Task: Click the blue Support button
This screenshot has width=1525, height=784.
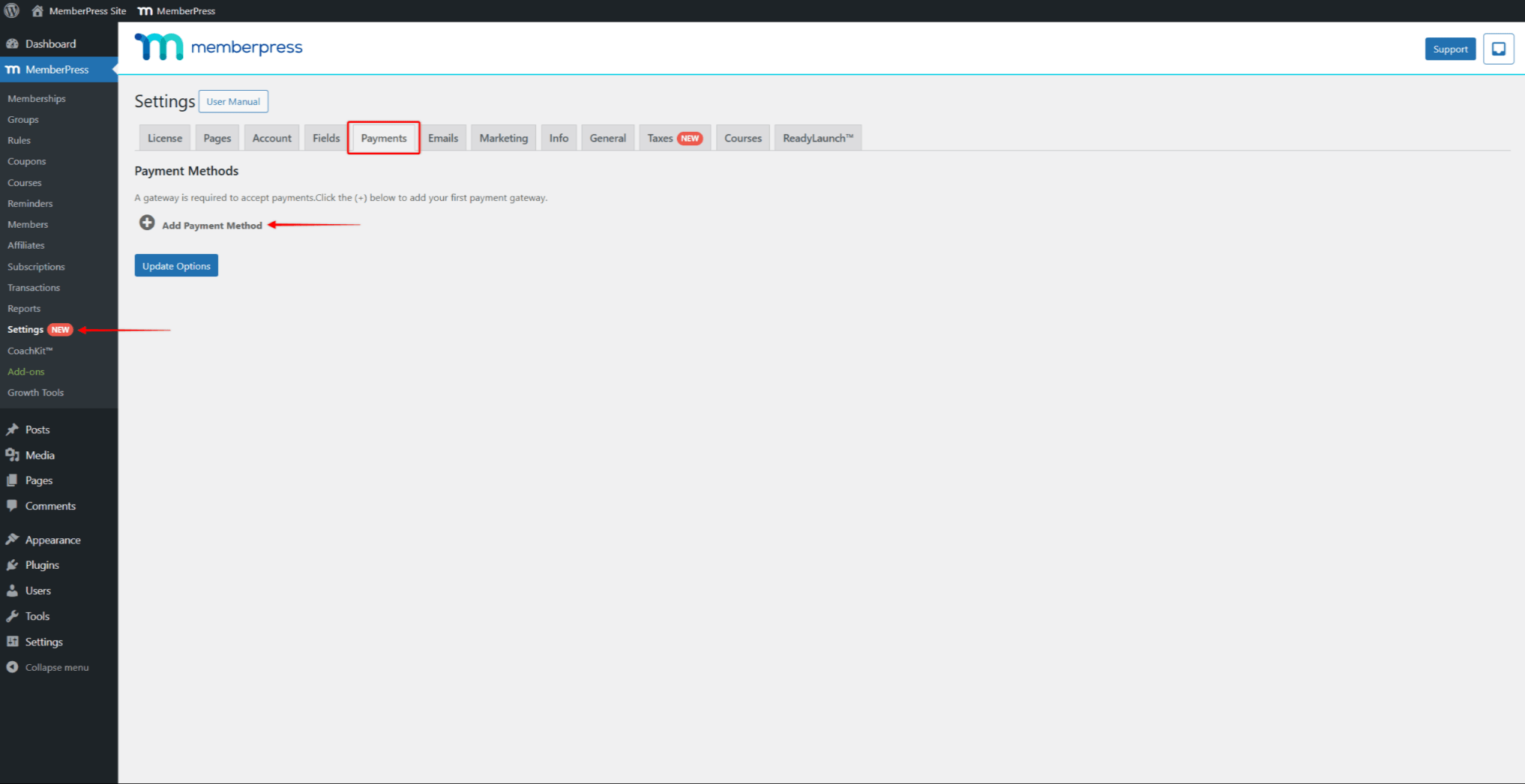Action: (x=1450, y=49)
